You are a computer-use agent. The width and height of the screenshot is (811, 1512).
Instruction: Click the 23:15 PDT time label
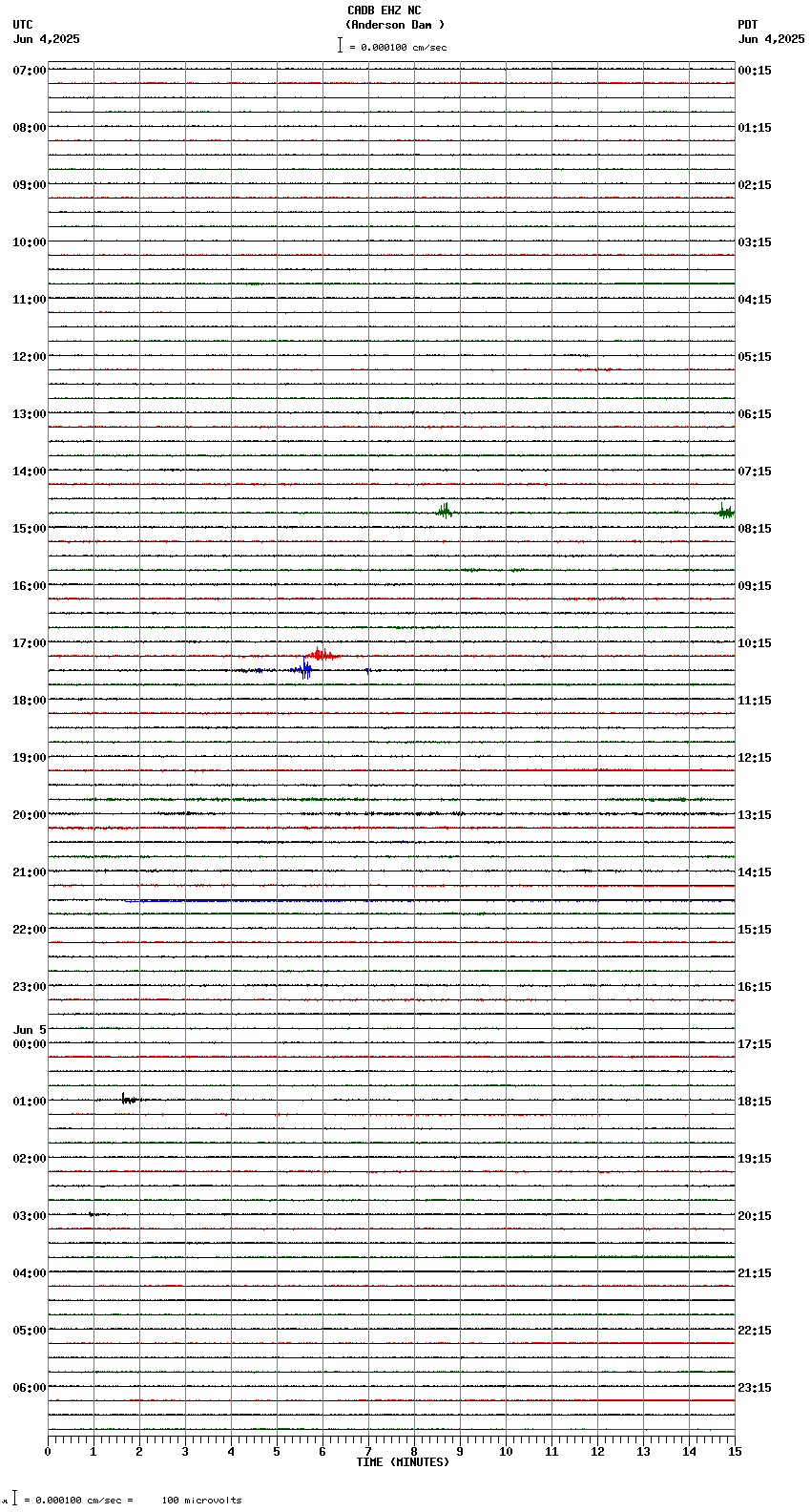point(755,1388)
